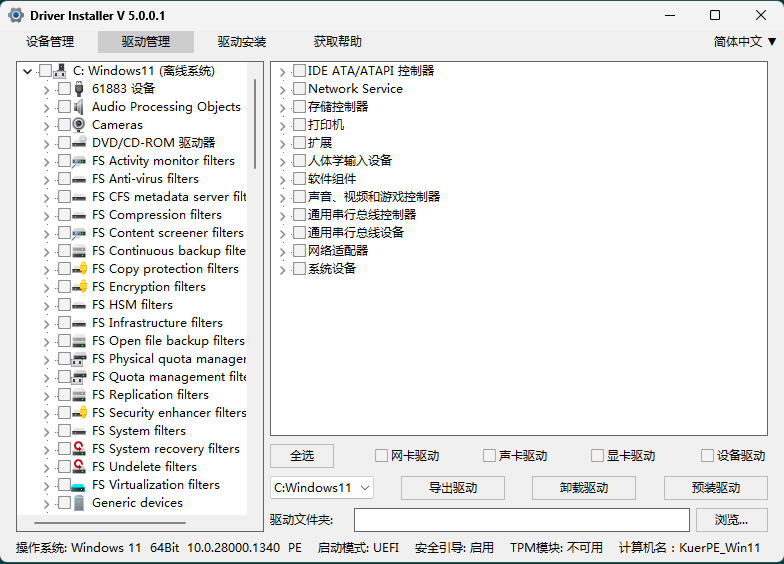Click the red icon for FS System recovery filters
This screenshot has height=564, width=784.
tap(78, 449)
